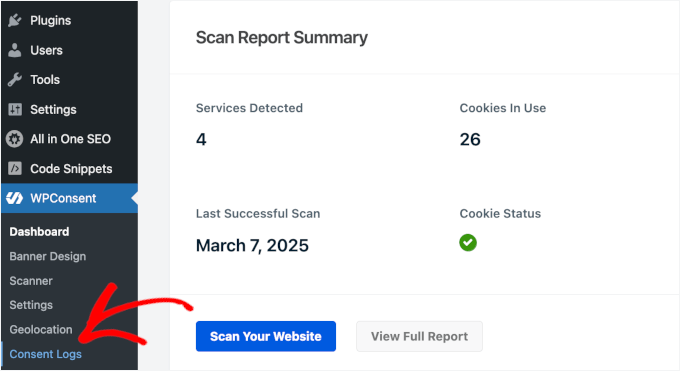The height and width of the screenshot is (371, 680).
Task: Click the Settings sliders icon in sidebar
Action: tap(15, 109)
